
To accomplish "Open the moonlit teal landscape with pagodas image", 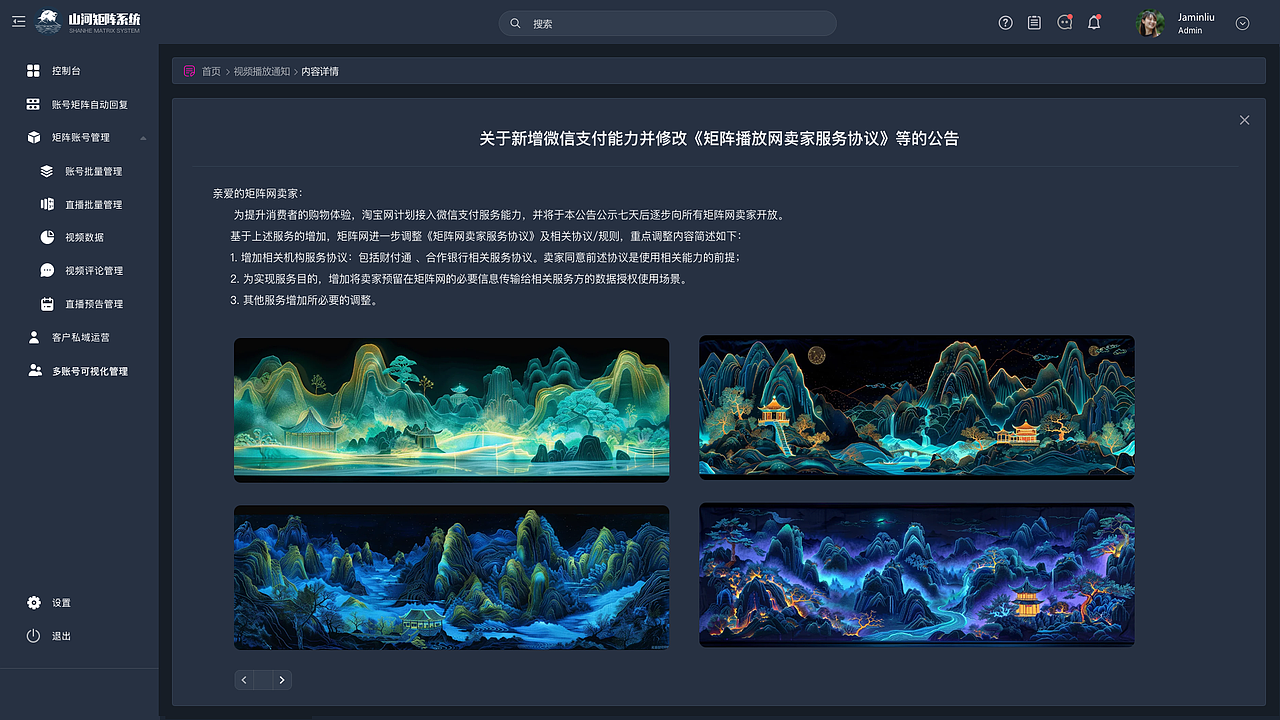I will pyautogui.click(x=917, y=407).
